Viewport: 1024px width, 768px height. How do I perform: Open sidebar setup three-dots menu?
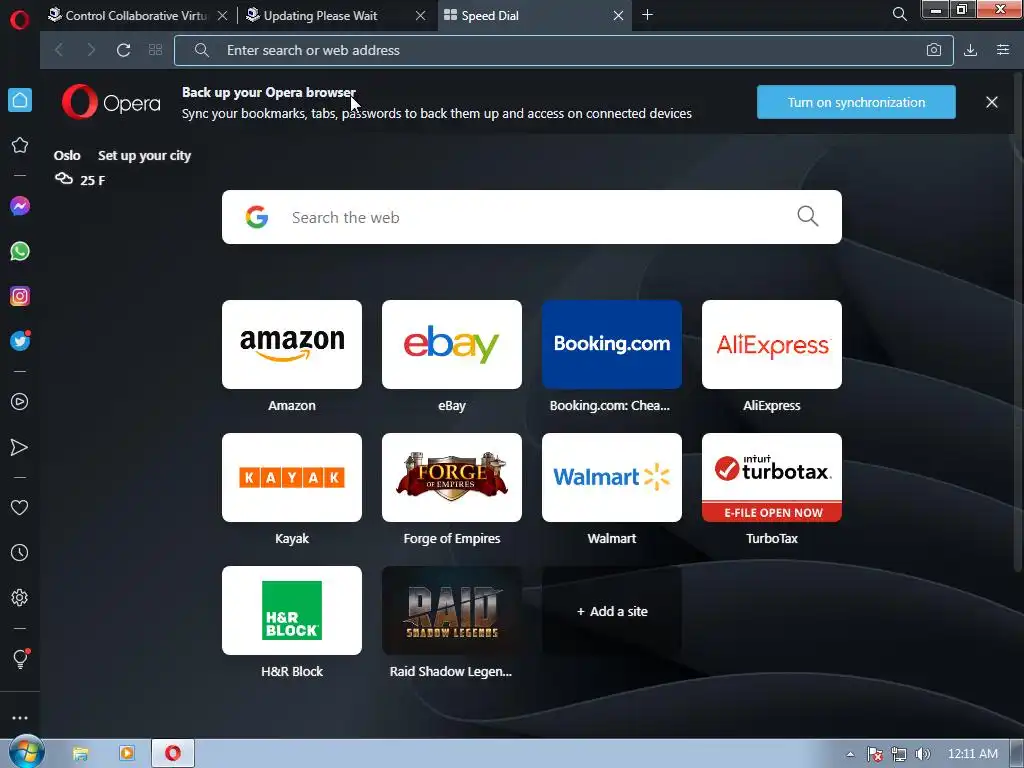[20, 718]
